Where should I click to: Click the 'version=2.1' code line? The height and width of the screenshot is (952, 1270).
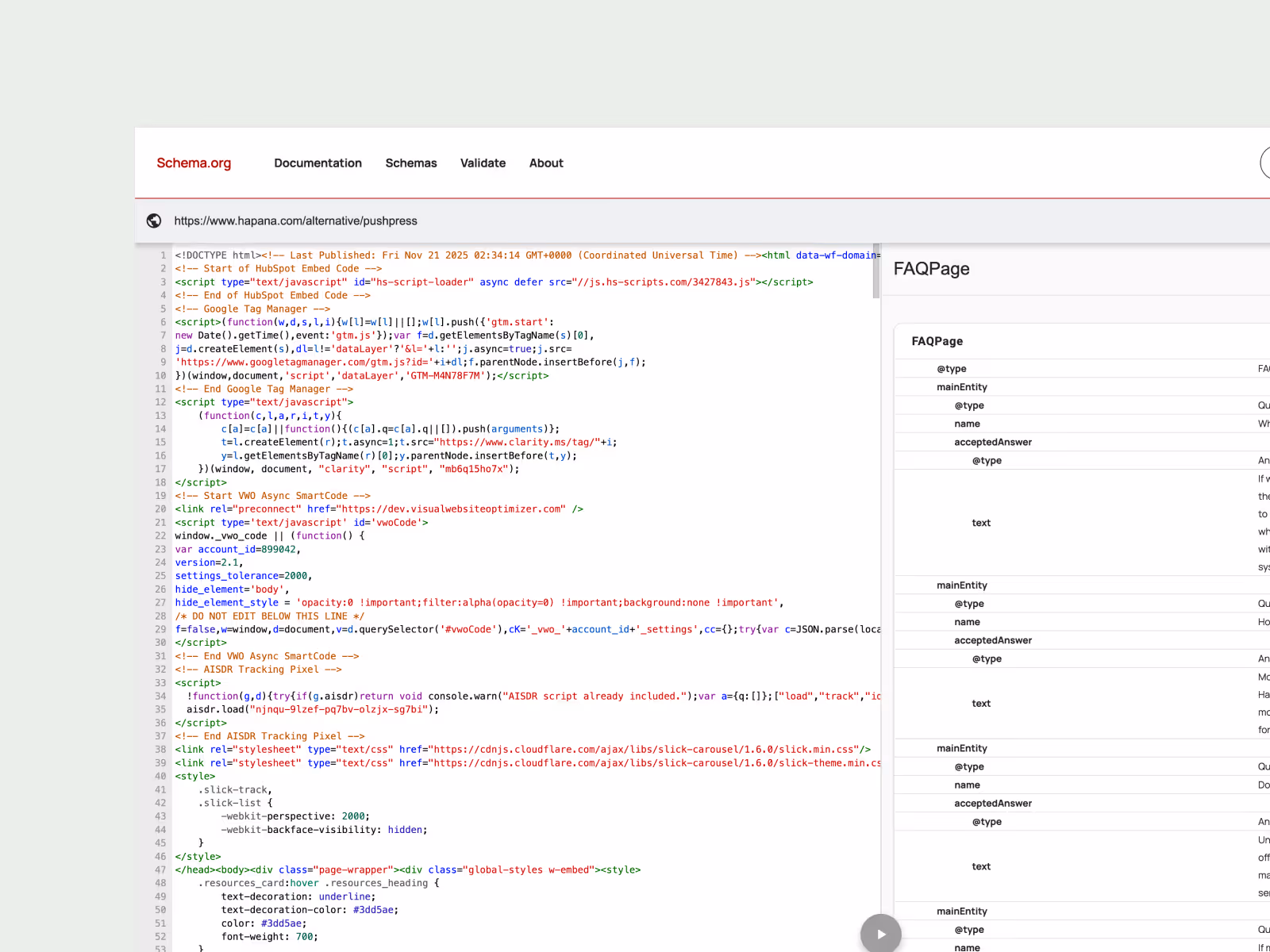210,562
